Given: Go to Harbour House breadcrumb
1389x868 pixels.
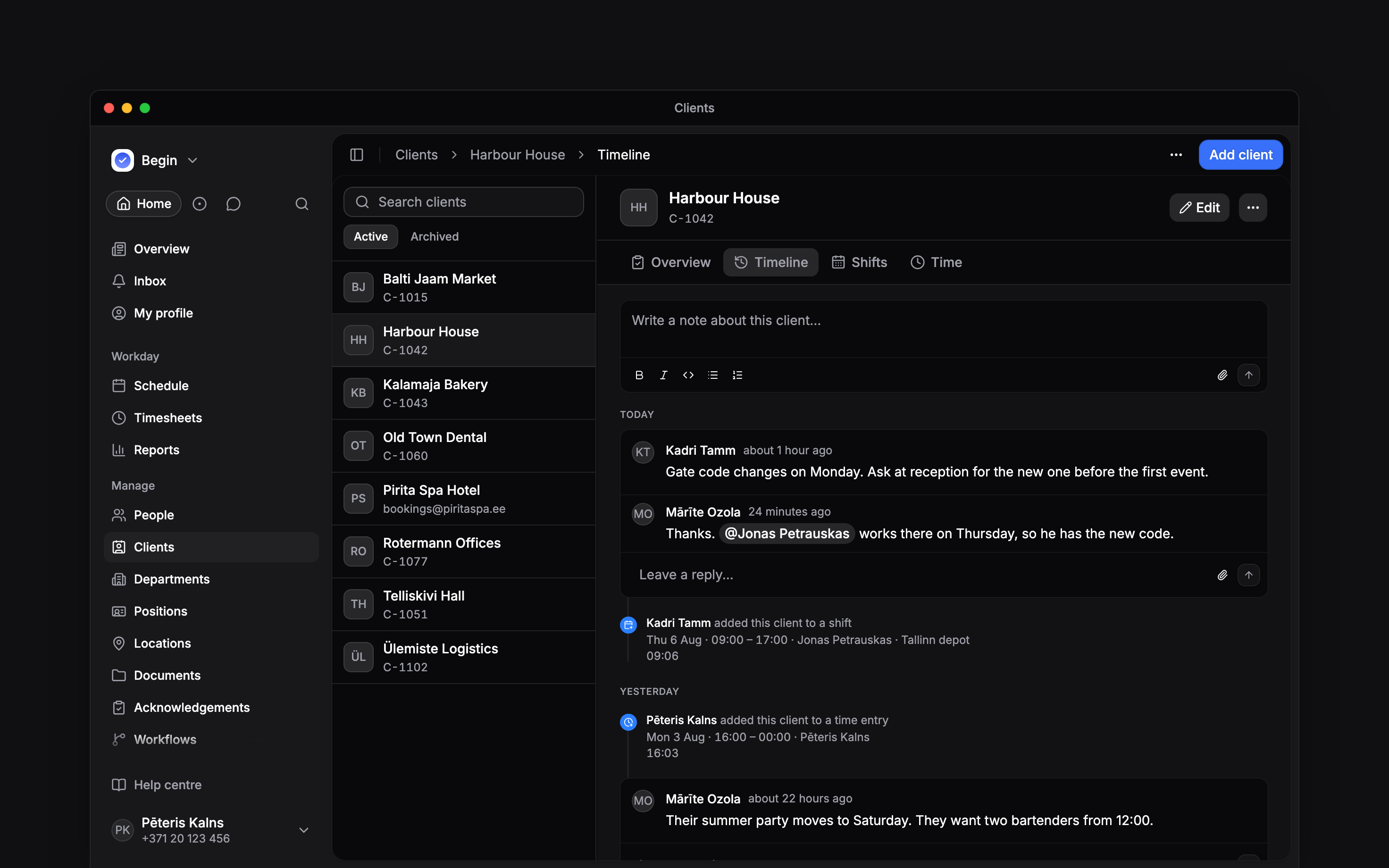Looking at the screenshot, I should 517,155.
